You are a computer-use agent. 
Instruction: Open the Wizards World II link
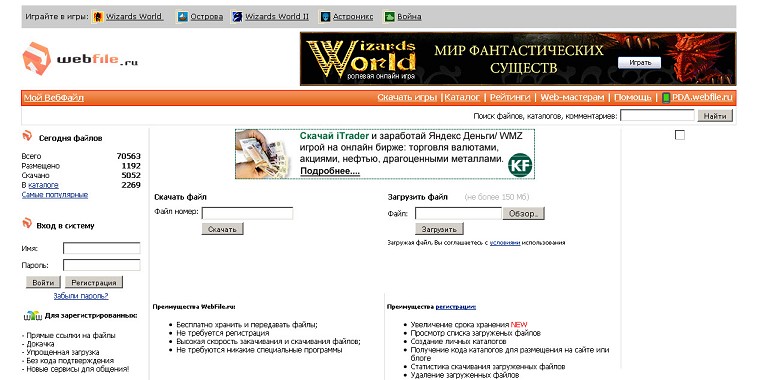pyautogui.click(x=277, y=16)
